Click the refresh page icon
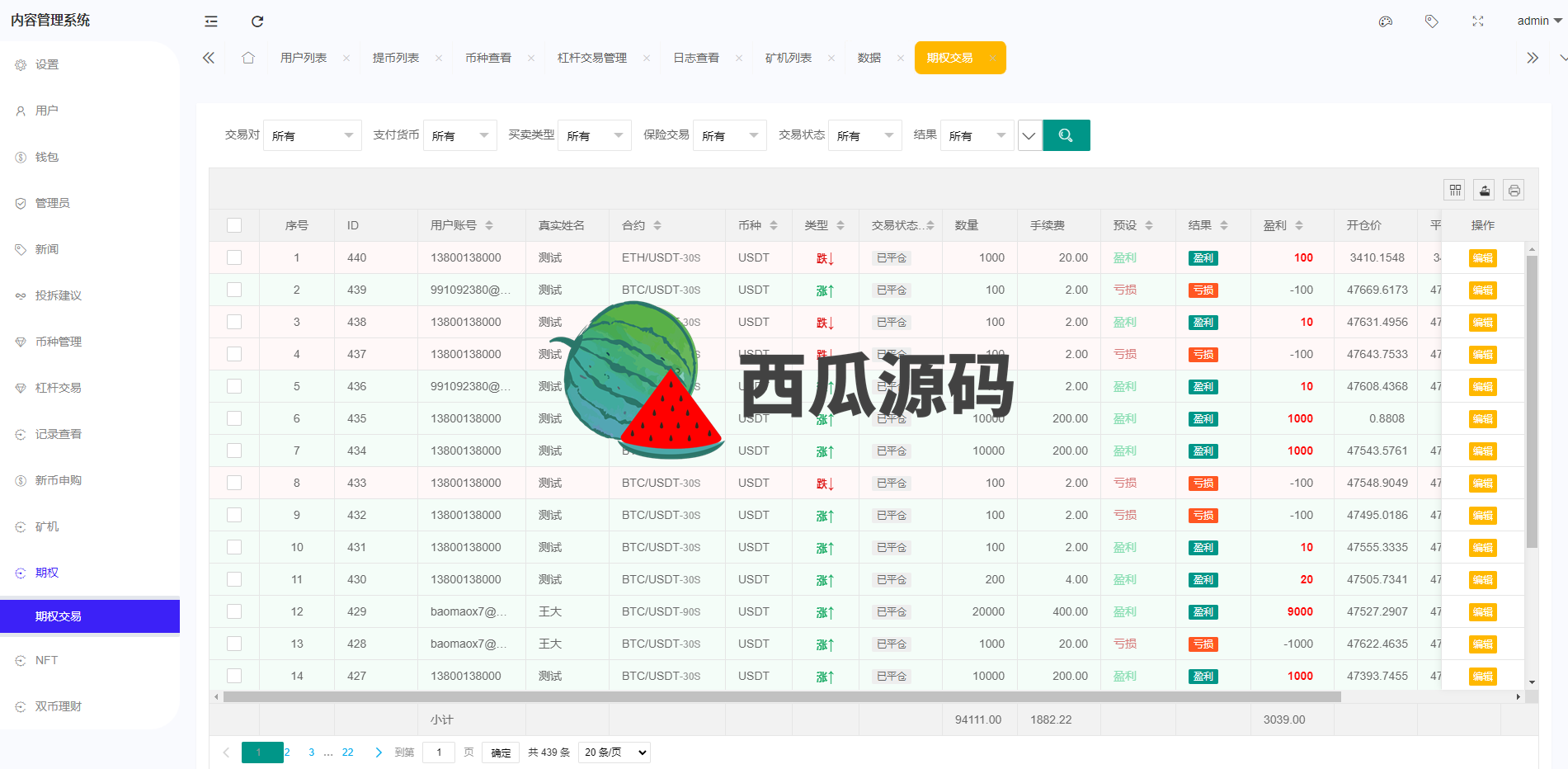The image size is (1568, 769). pyautogui.click(x=257, y=21)
